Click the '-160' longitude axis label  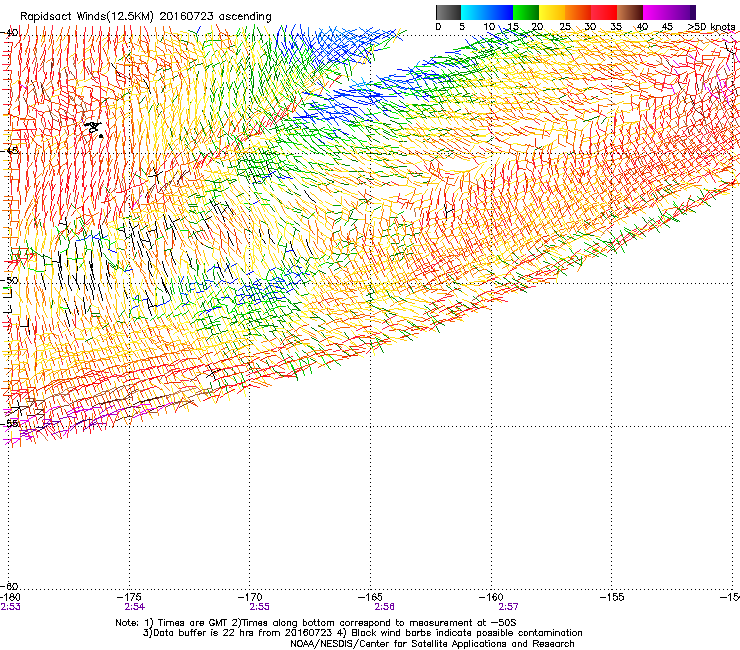click(491, 598)
